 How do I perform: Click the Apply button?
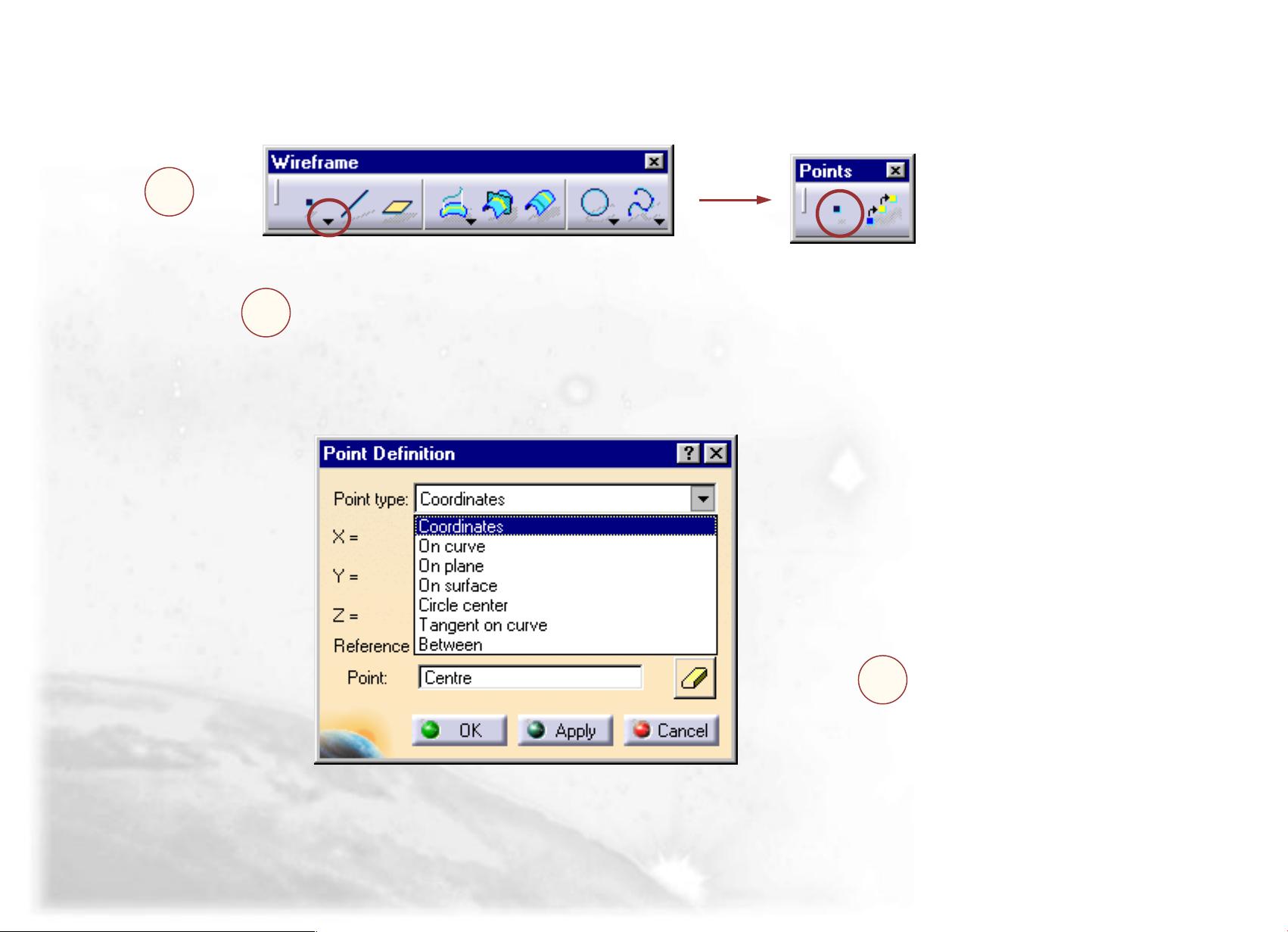(565, 731)
